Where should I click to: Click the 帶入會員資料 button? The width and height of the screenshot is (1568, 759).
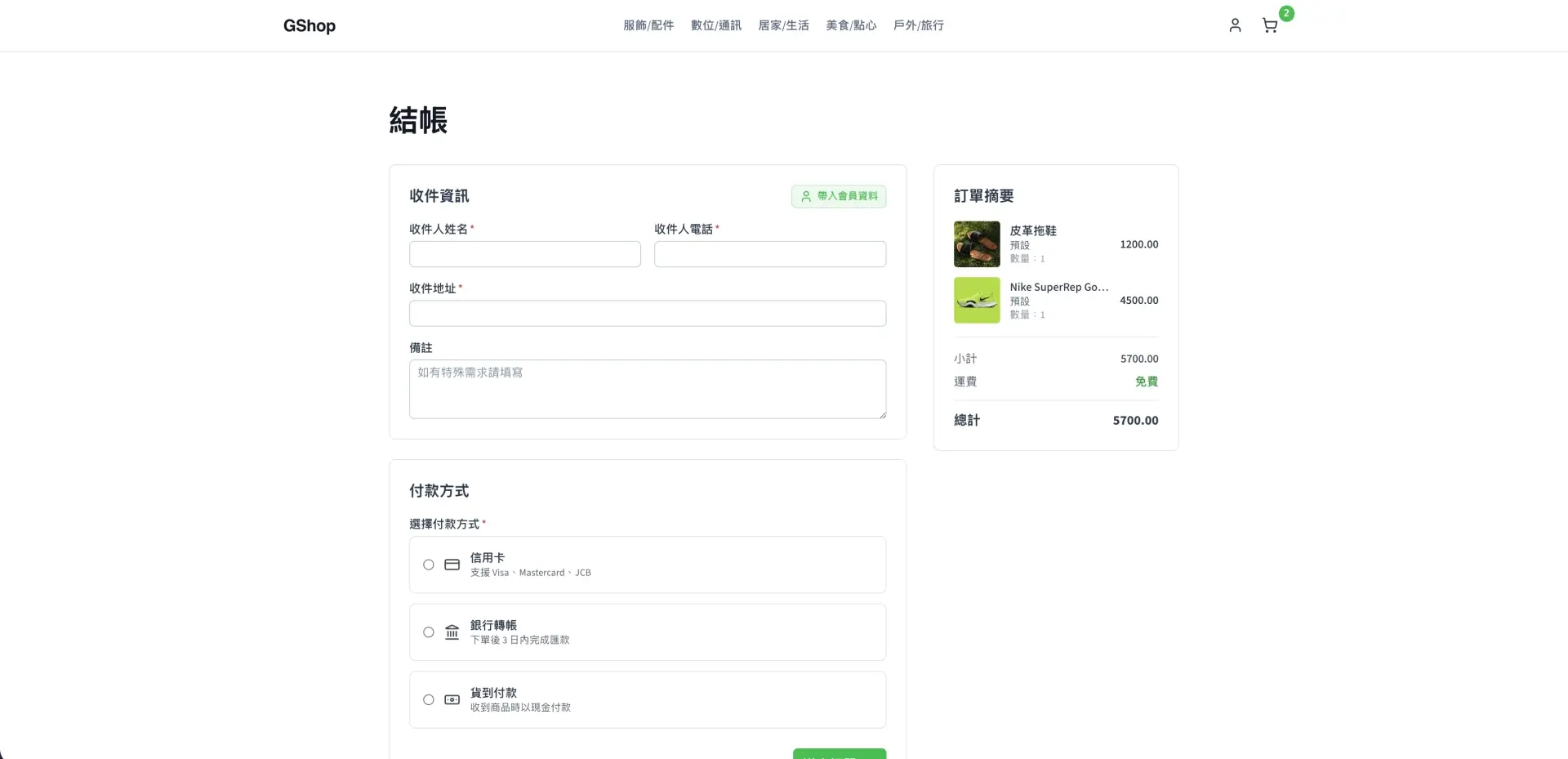point(839,196)
